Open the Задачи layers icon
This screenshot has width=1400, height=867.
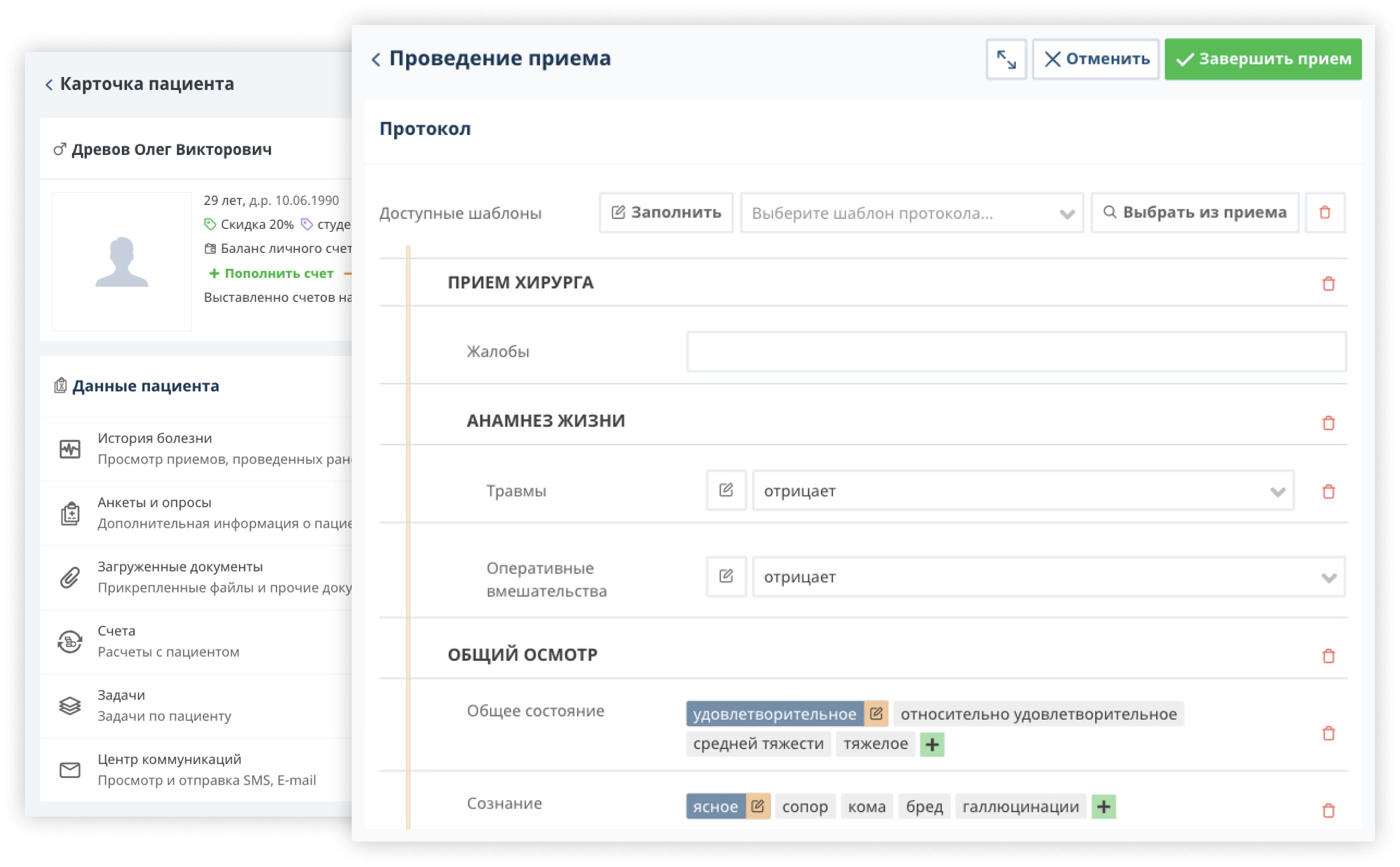70,705
